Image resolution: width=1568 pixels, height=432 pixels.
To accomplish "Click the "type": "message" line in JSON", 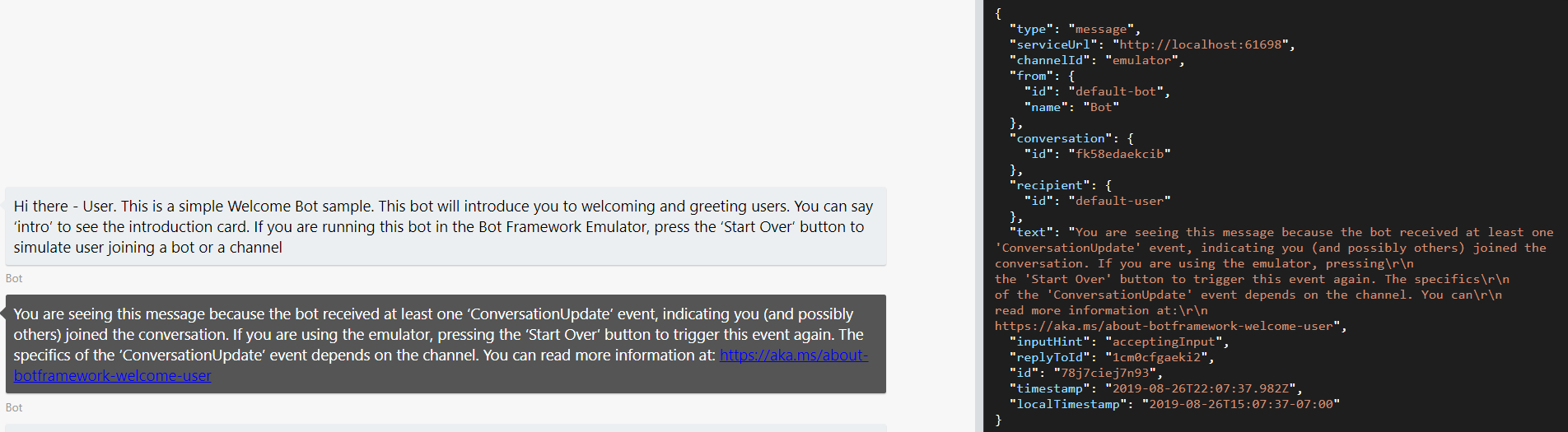I will coord(1075,29).
